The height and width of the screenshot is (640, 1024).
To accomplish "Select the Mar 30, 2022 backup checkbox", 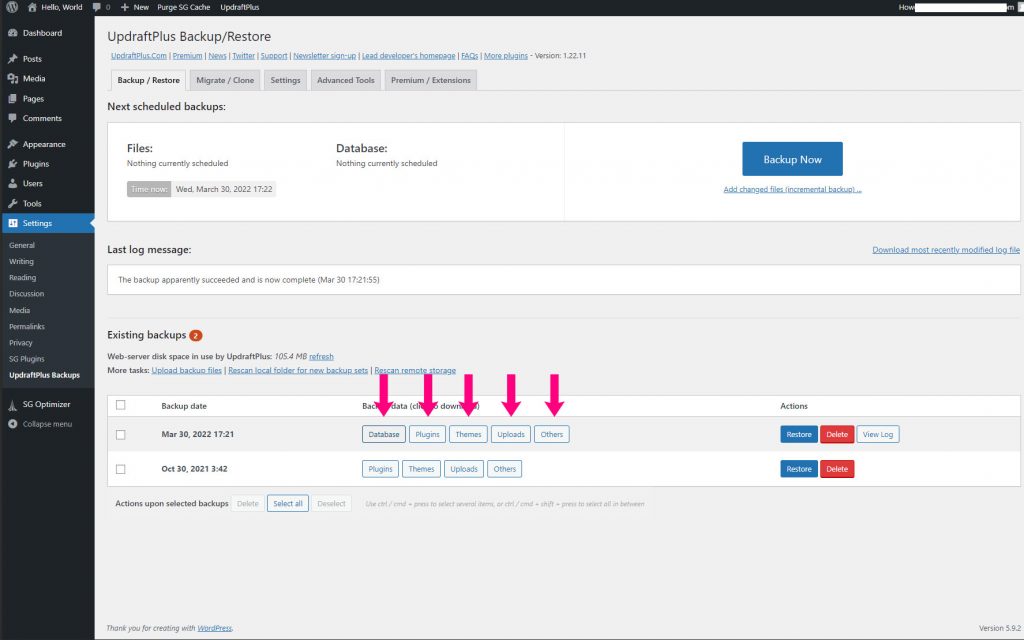I will 120,434.
